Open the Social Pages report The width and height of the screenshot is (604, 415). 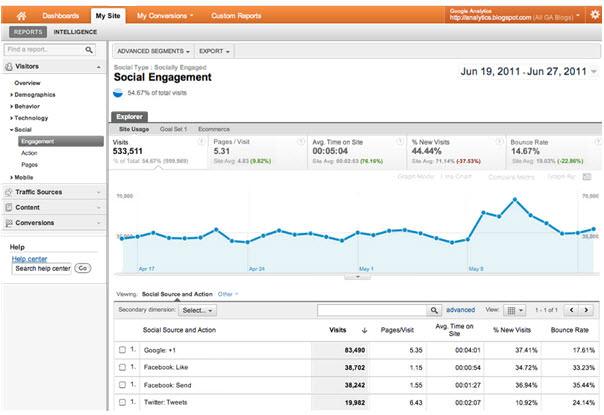[29, 165]
